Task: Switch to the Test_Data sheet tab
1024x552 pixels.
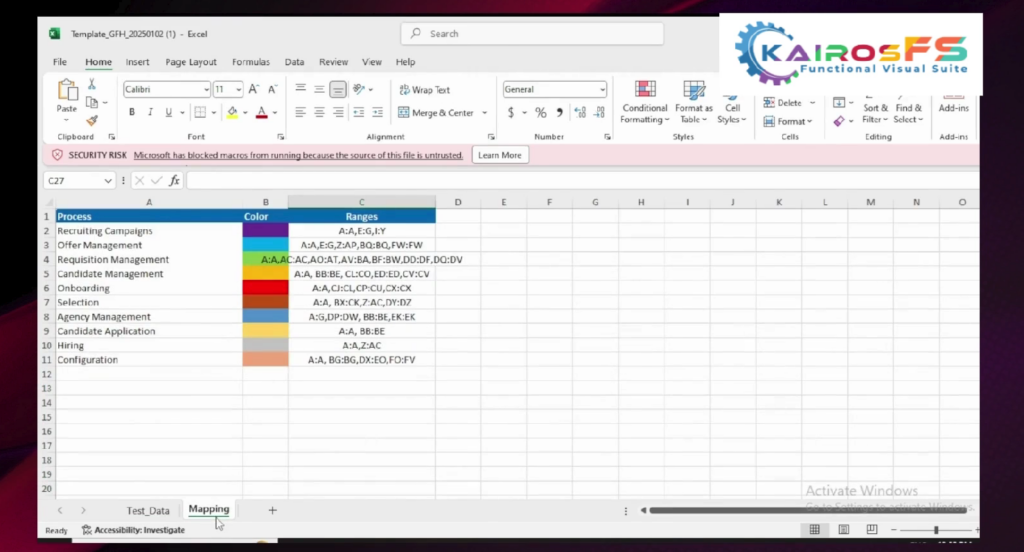Action: 147,510
